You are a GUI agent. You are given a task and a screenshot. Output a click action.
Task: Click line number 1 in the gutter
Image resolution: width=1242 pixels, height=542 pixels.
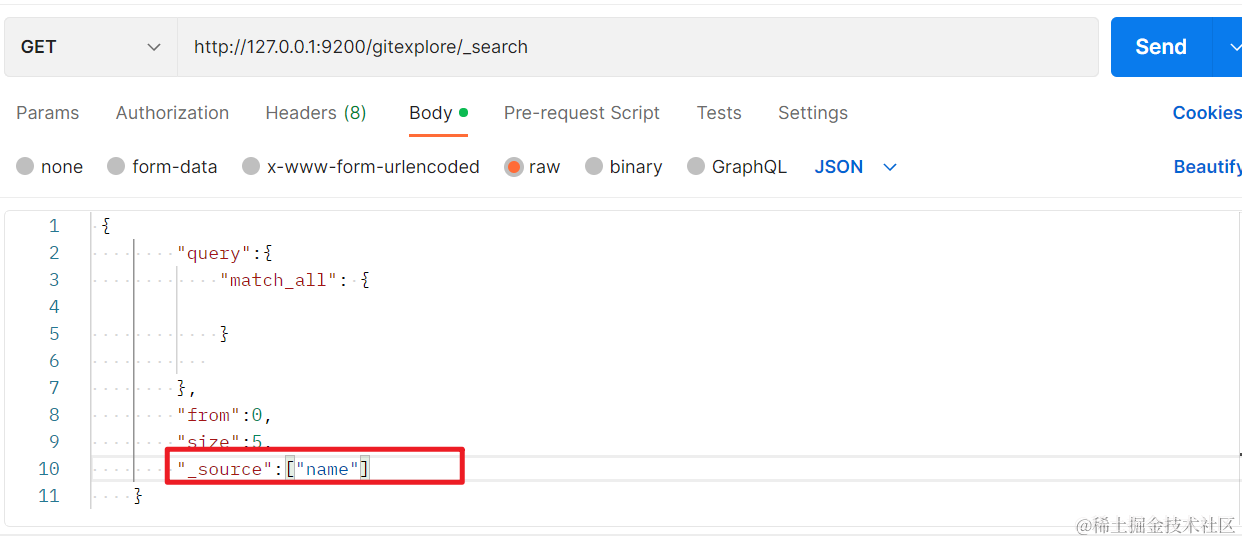point(54,226)
